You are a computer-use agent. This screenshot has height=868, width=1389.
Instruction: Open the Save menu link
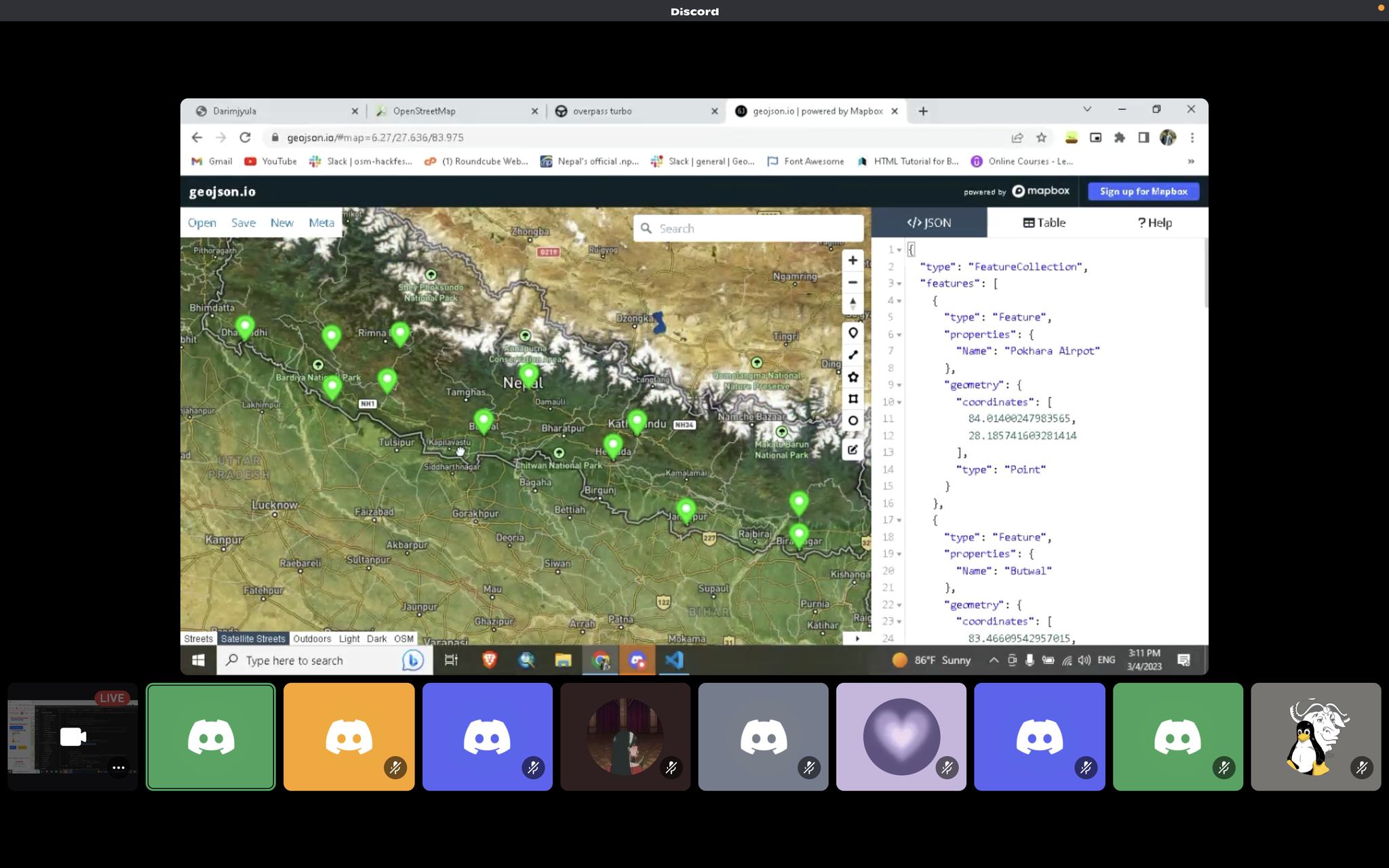(x=243, y=222)
